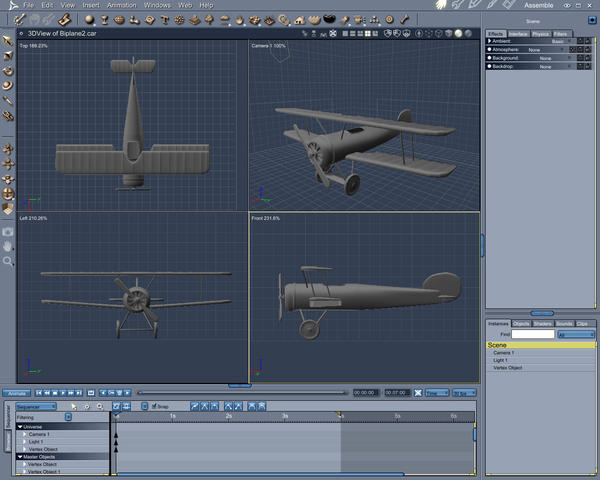Collapse the Master Objects group
The height and width of the screenshot is (480, 600).
click(20, 456)
